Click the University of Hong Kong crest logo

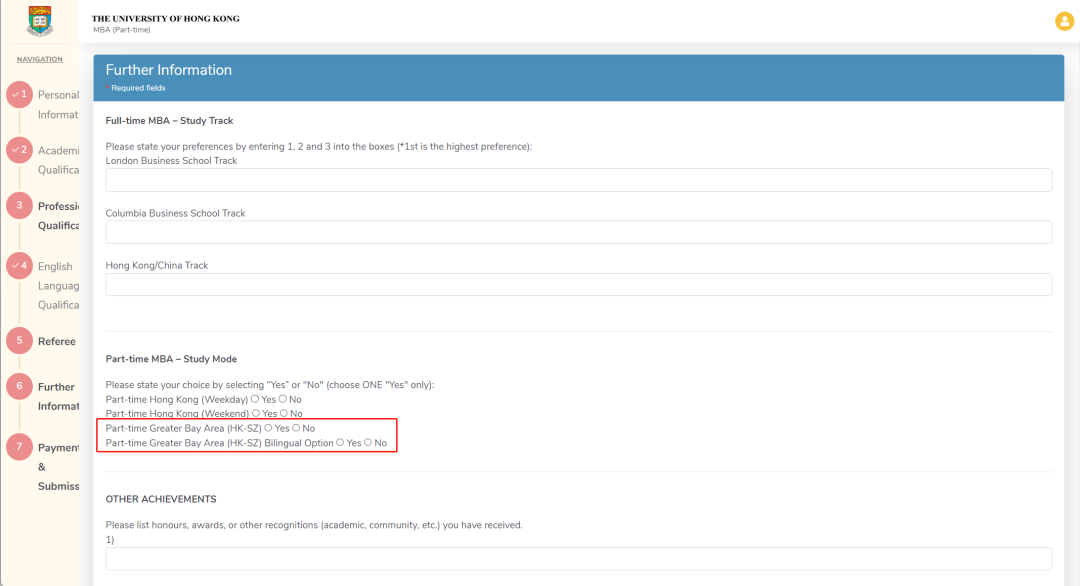(40, 21)
